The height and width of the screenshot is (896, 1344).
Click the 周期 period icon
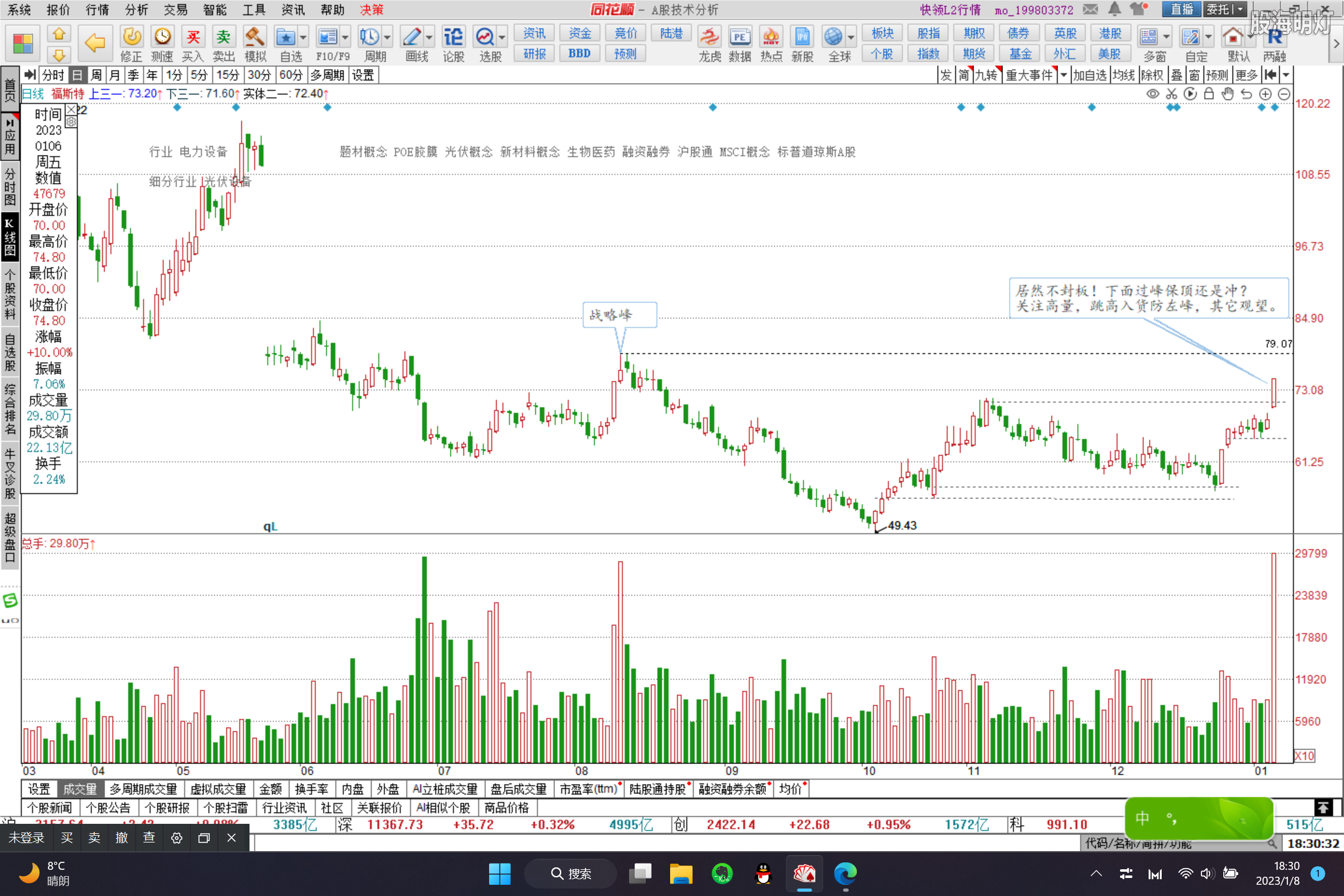tap(369, 37)
